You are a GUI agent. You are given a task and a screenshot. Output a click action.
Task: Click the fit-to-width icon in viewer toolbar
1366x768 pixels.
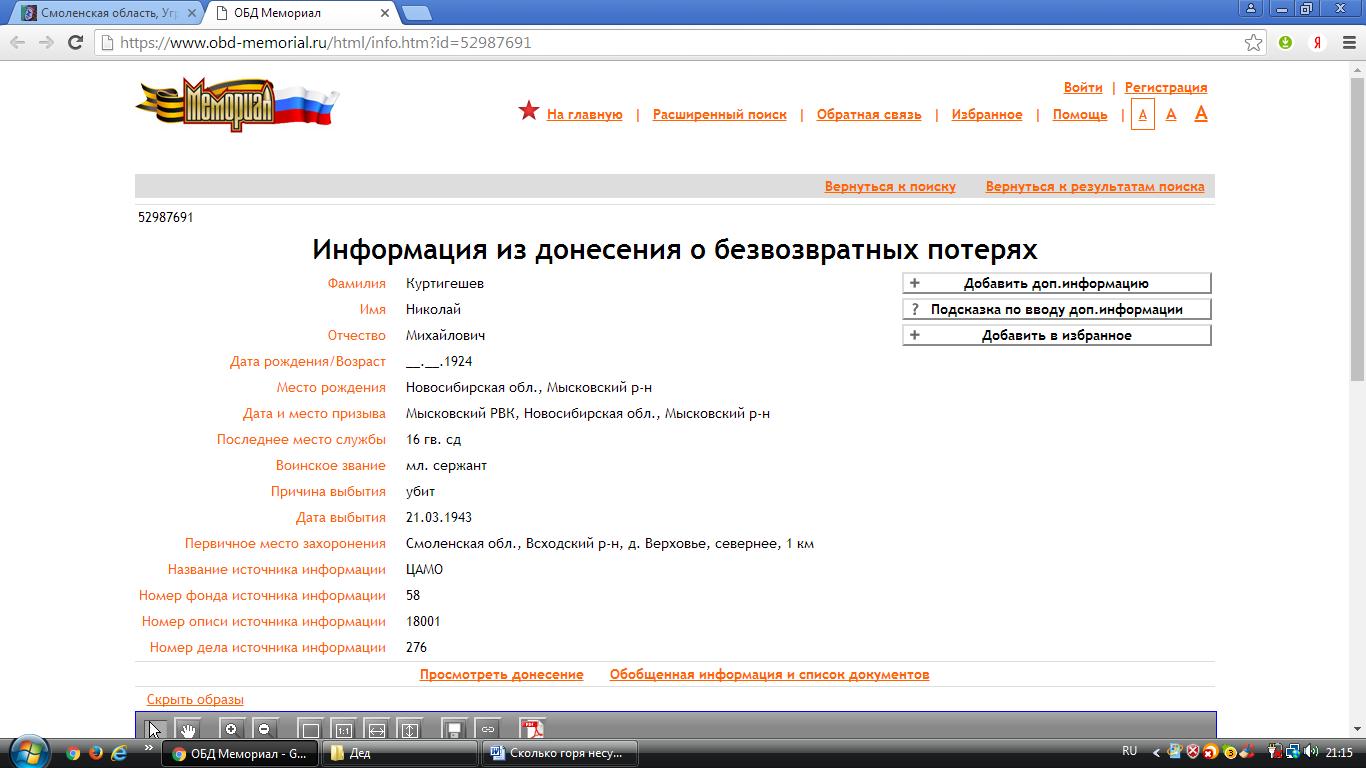click(x=376, y=730)
